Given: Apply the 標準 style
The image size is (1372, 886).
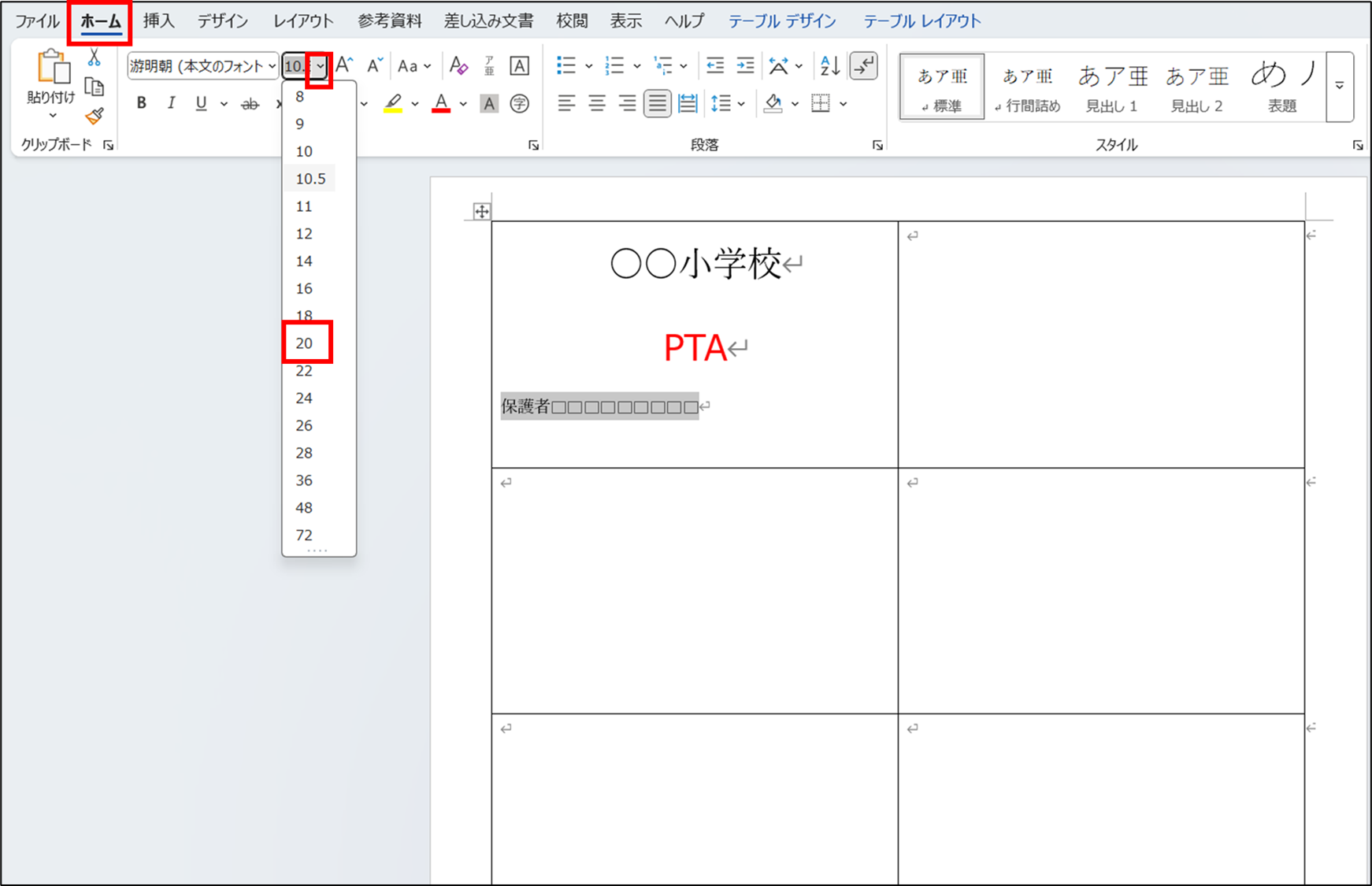Looking at the screenshot, I should [x=942, y=87].
